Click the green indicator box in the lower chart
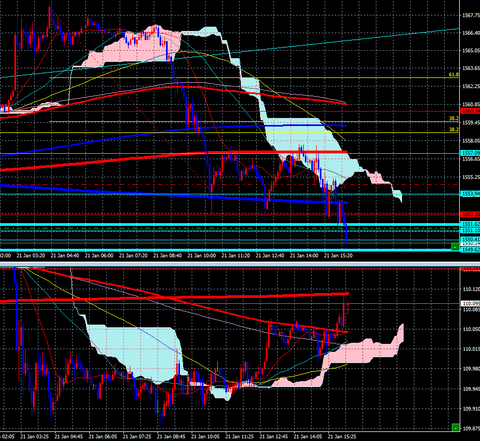The width and height of the screenshot is (480, 441). (455, 427)
